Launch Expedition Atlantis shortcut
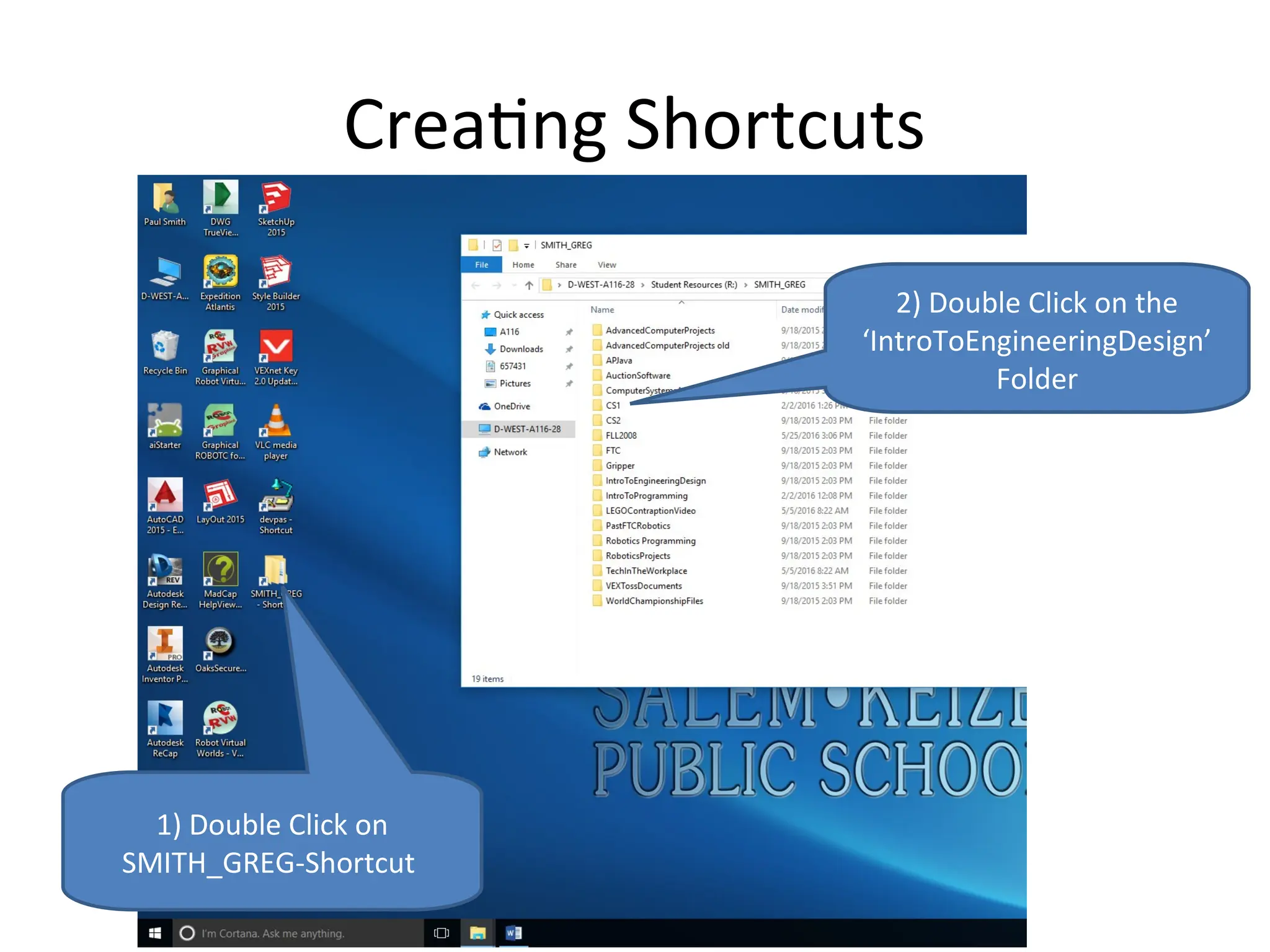1270x952 pixels. click(x=220, y=283)
